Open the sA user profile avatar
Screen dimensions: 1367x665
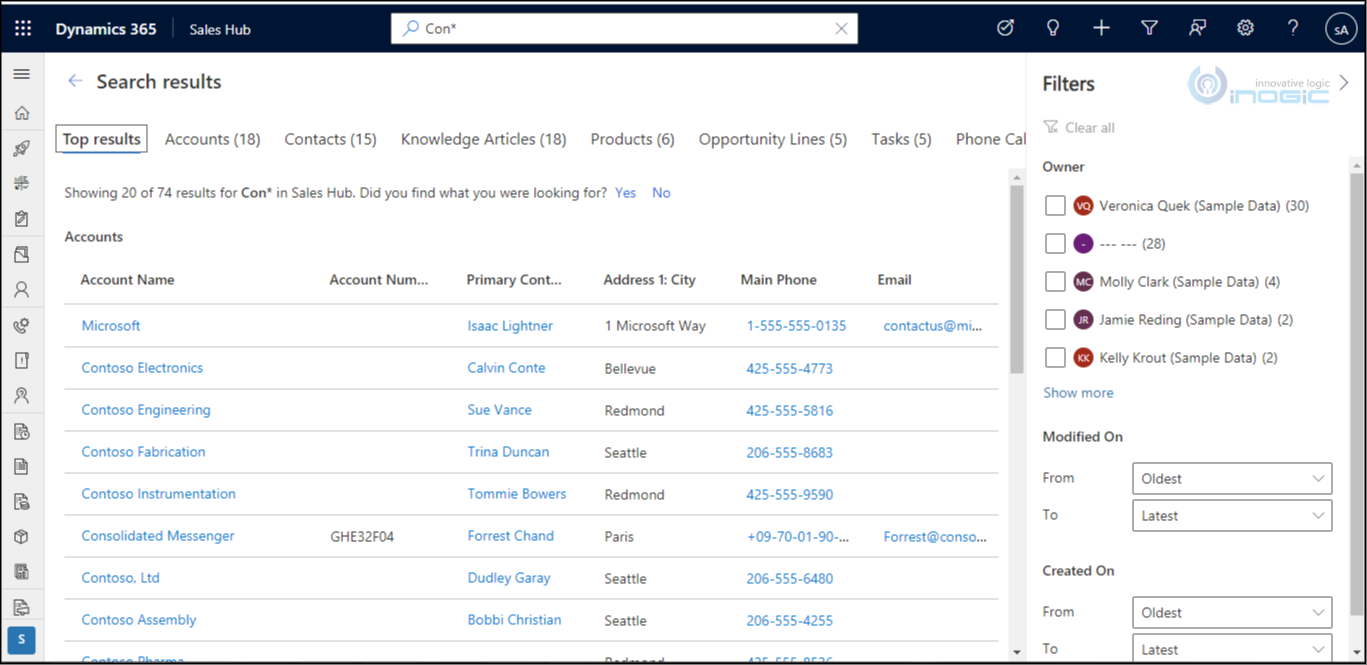click(x=1341, y=30)
